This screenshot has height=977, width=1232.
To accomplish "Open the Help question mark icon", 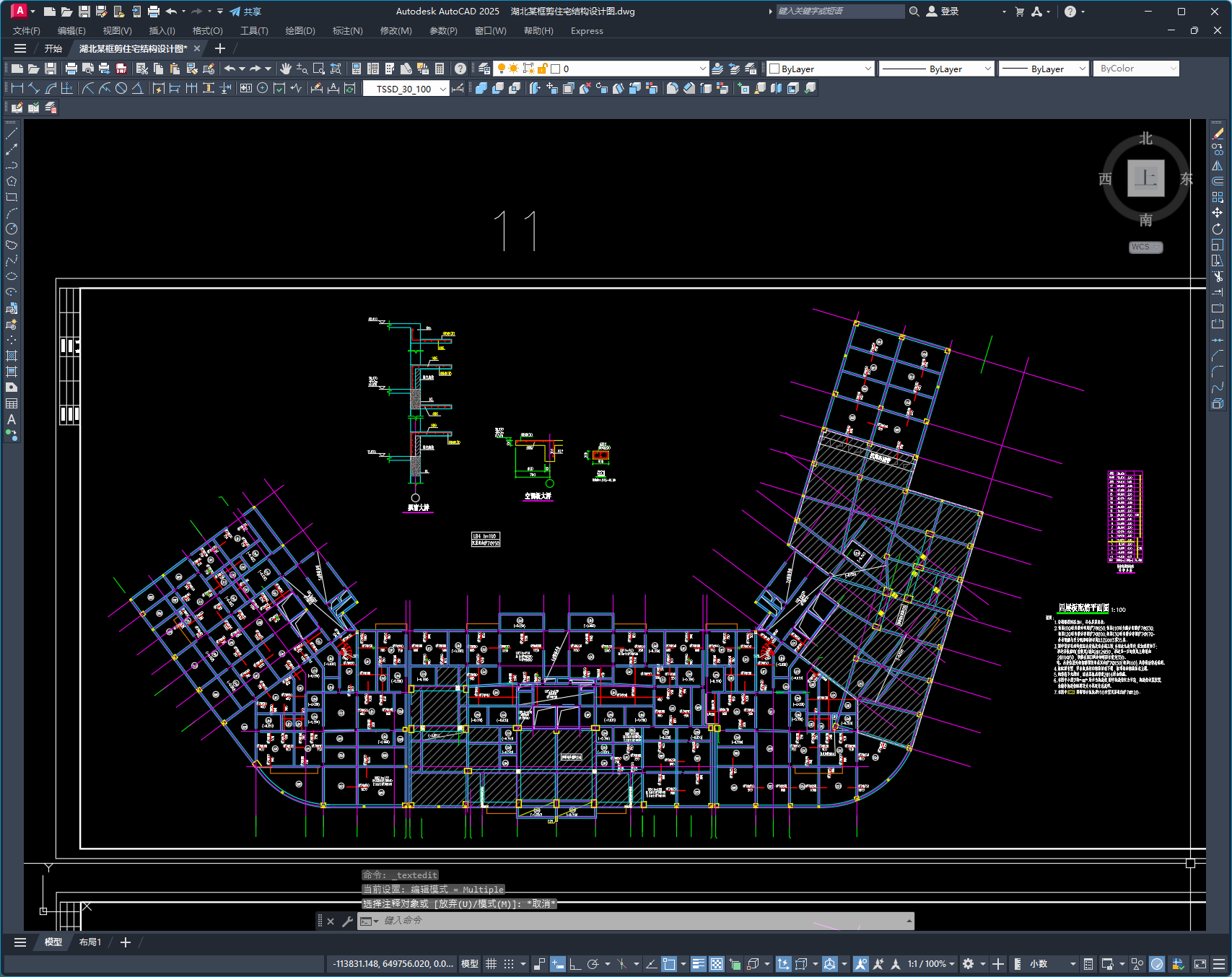I will pos(460,69).
